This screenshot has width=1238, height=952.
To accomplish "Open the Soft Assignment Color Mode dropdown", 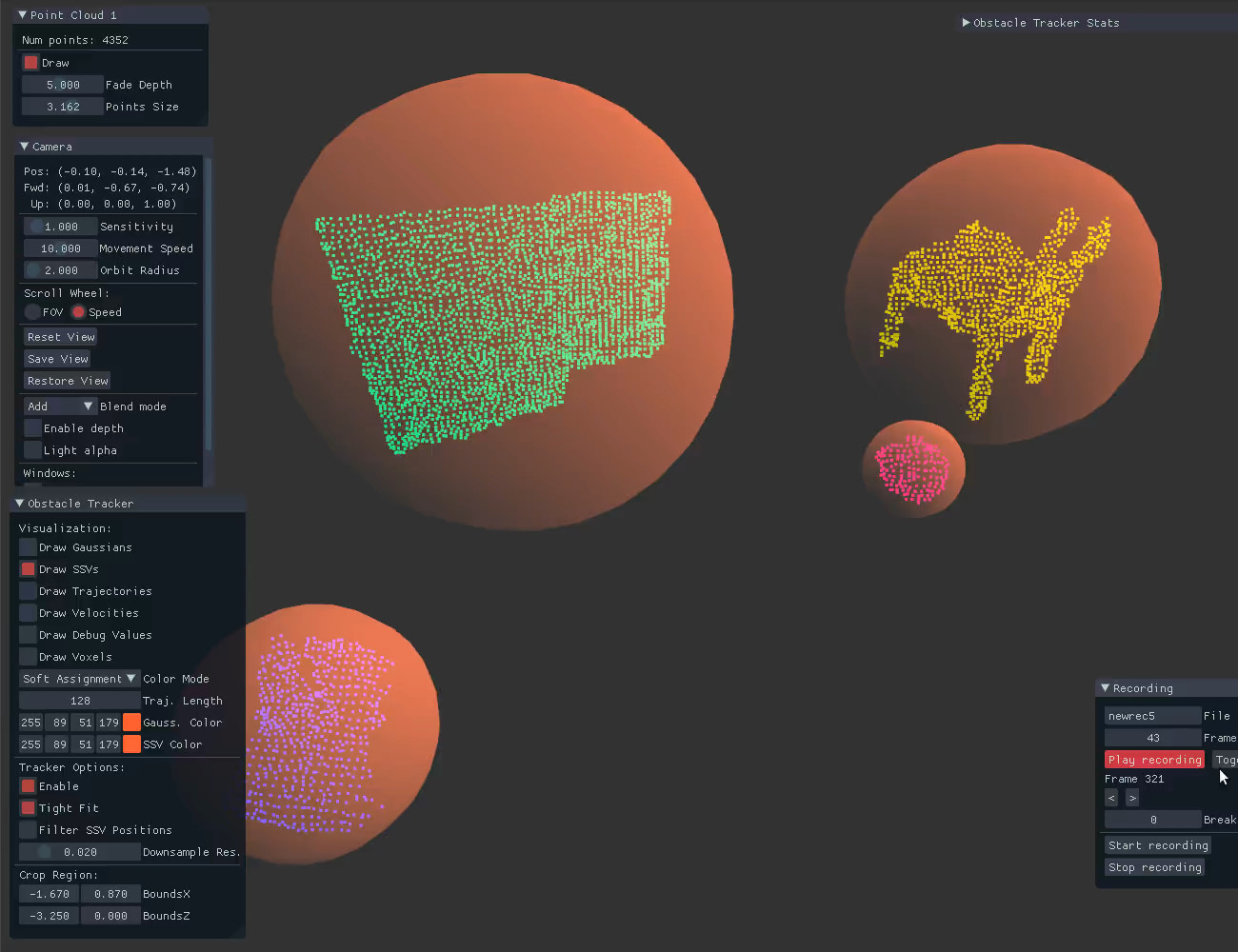I will (79, 678).
